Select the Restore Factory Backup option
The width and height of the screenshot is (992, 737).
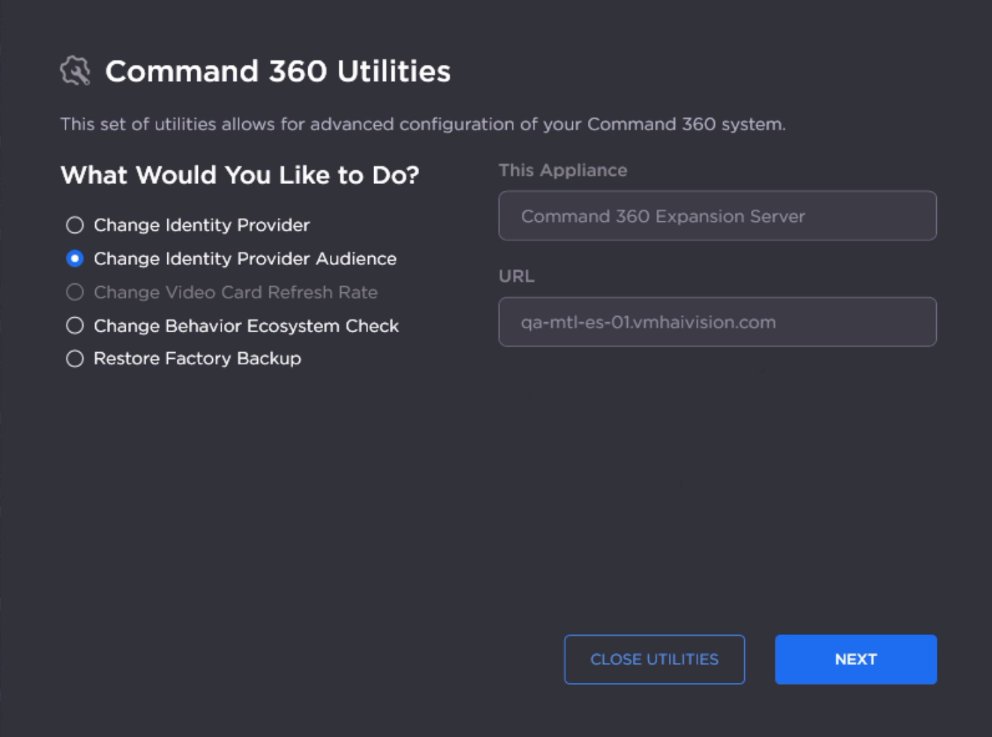coord(74,358)
